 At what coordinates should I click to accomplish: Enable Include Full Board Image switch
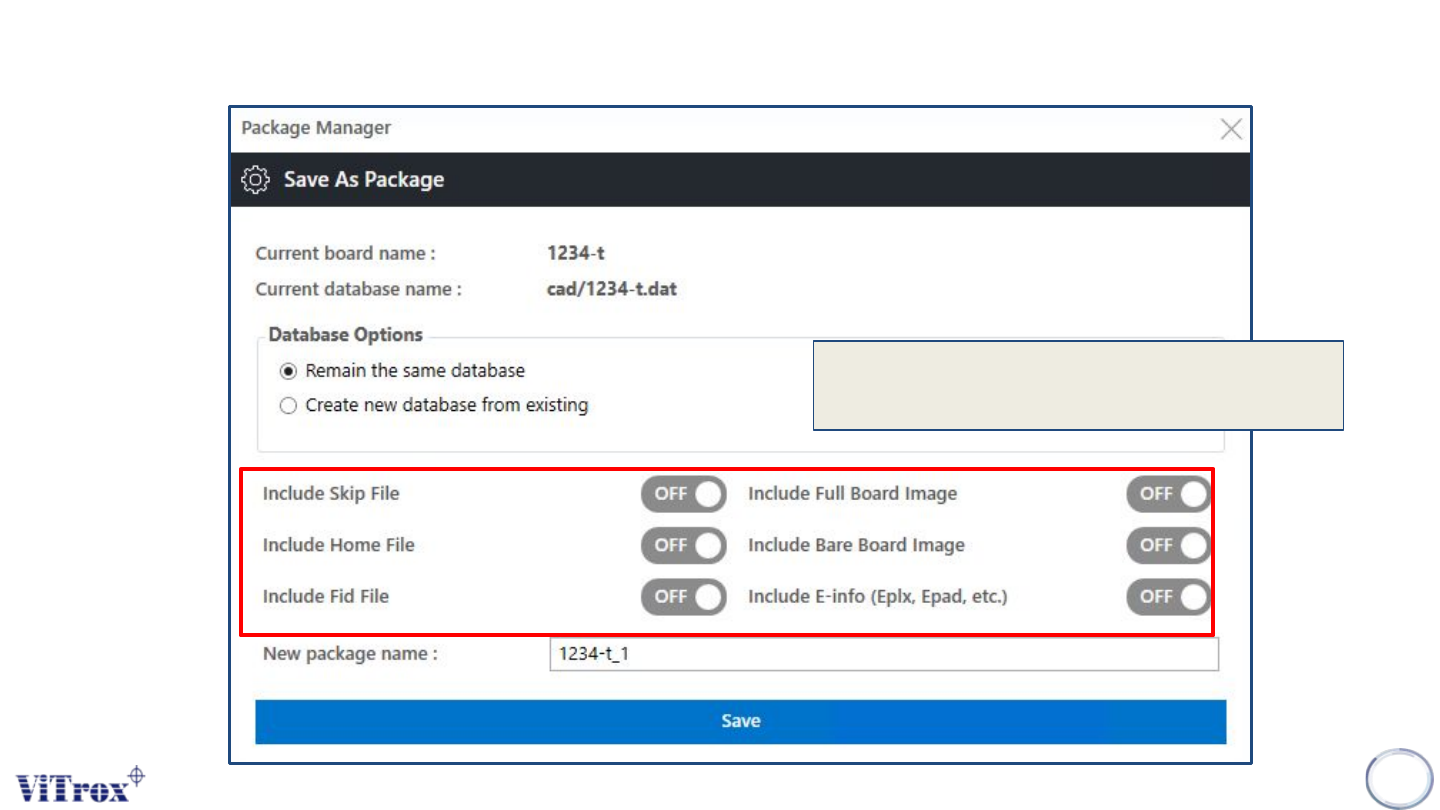1168,493
